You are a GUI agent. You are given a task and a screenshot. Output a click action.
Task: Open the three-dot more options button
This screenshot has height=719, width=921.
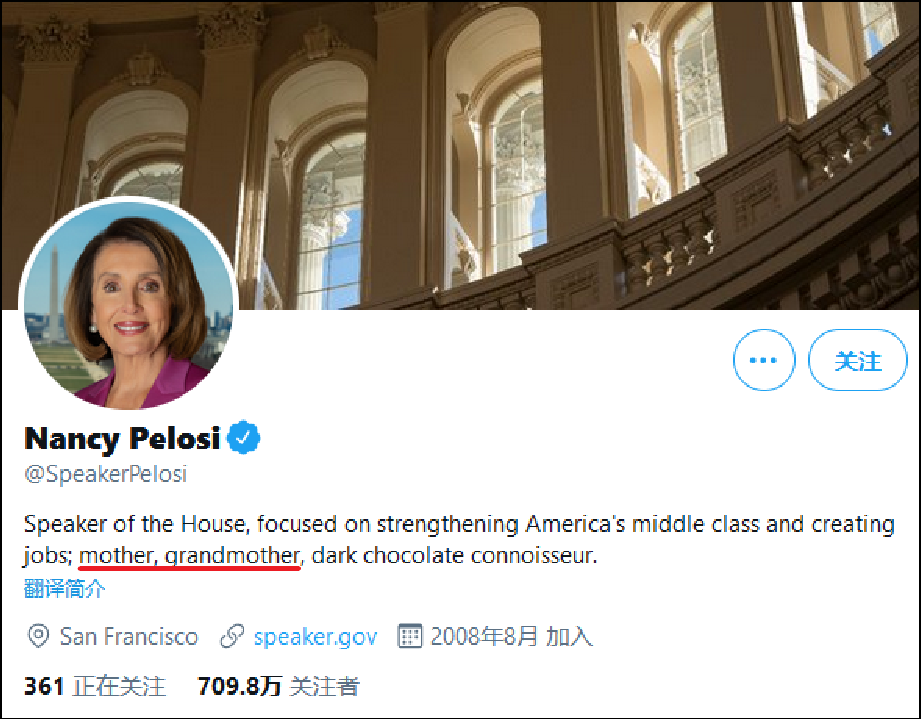[x=764, y=359]
